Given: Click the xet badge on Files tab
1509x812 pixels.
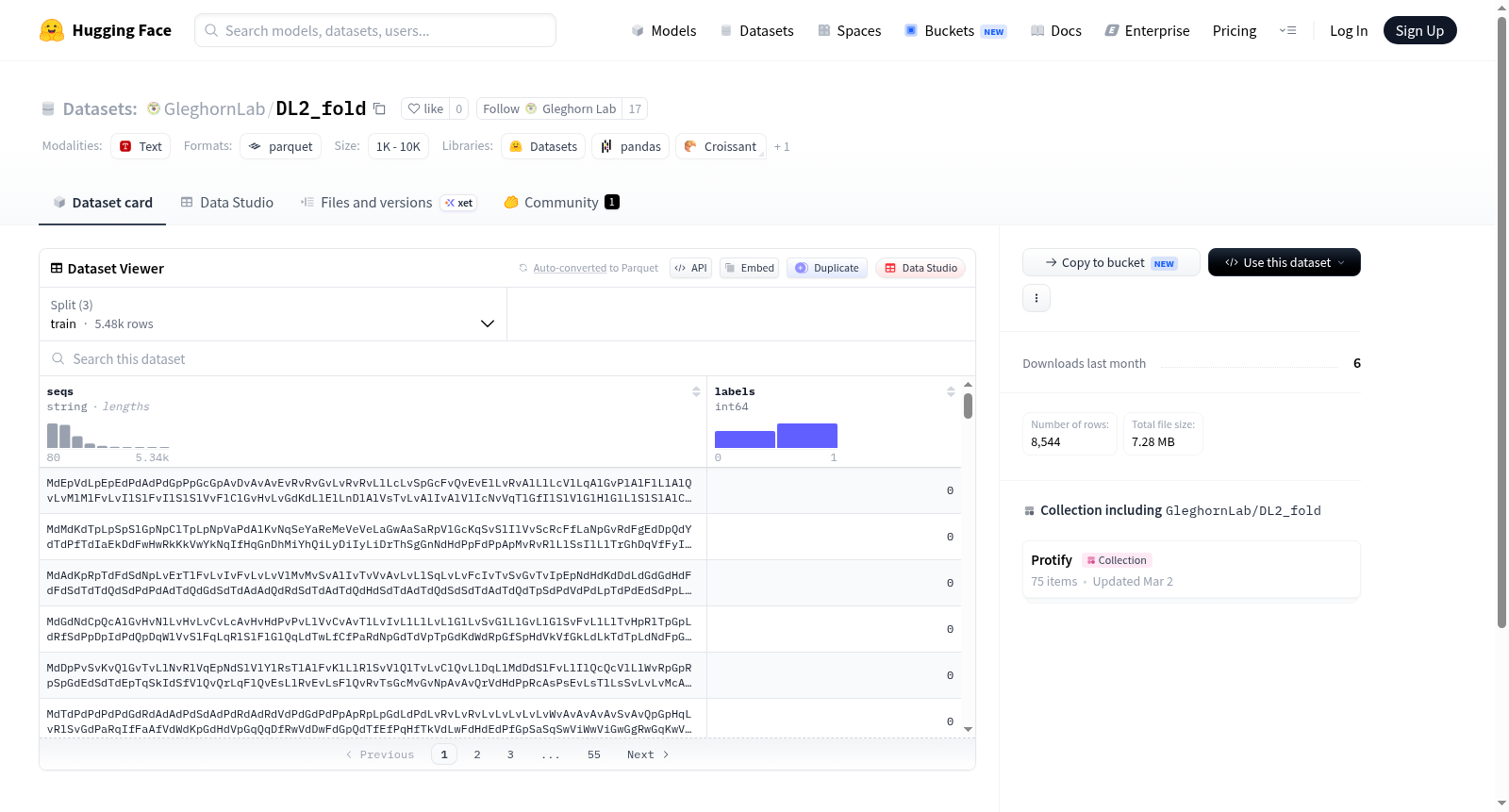Looking at the screenshot, I should (x=459, y=203).
